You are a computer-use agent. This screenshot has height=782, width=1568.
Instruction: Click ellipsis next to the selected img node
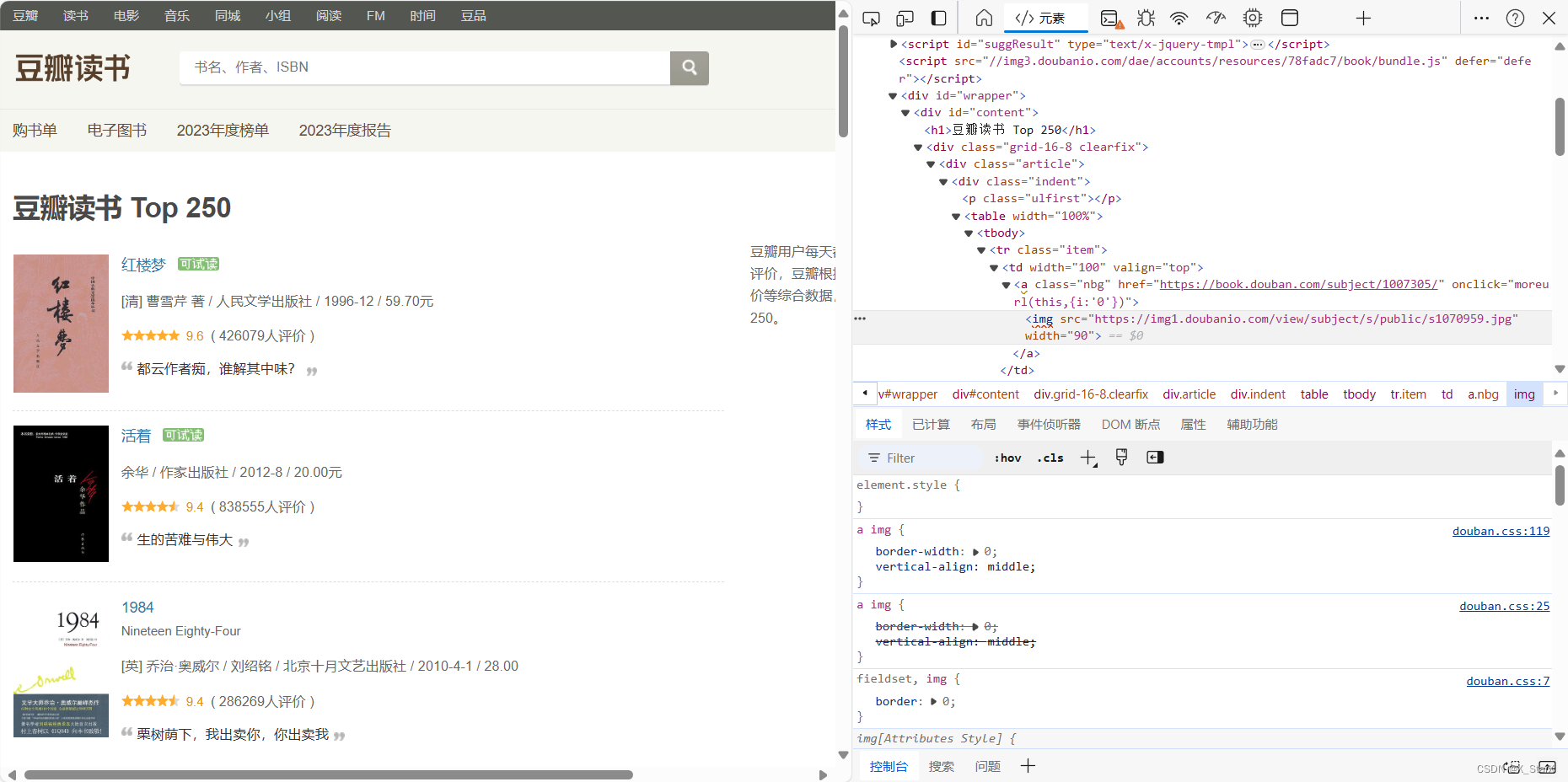(x=860, y=319)
